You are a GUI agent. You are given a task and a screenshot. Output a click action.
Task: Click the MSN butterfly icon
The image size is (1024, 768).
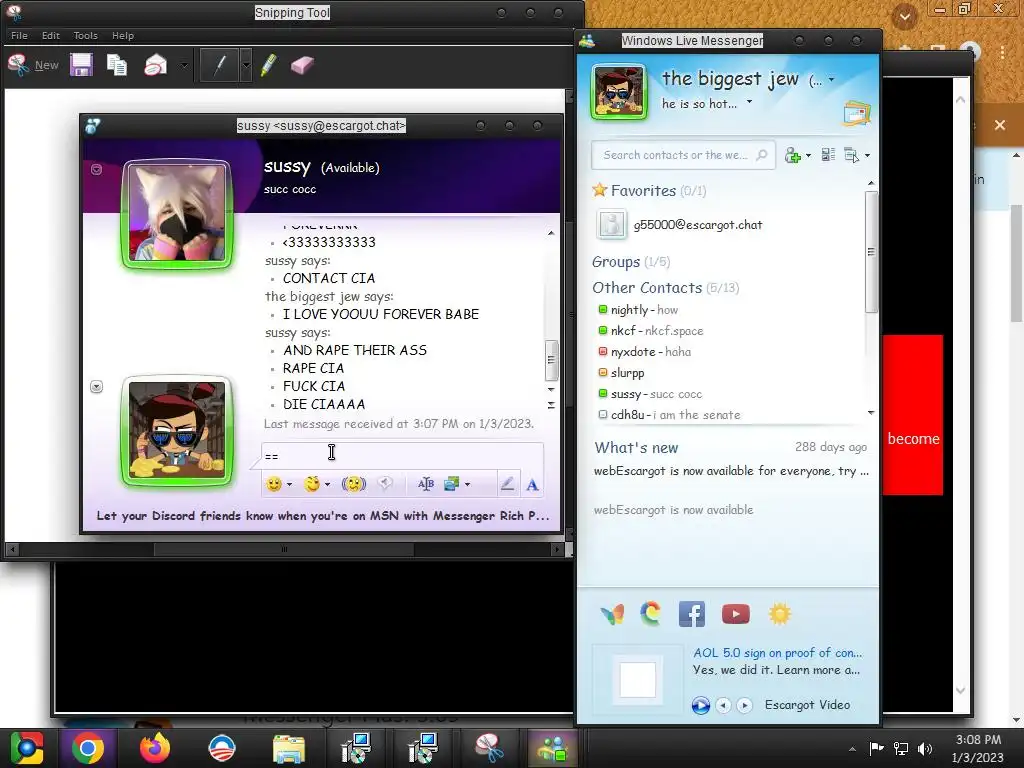tap(613, 614)
